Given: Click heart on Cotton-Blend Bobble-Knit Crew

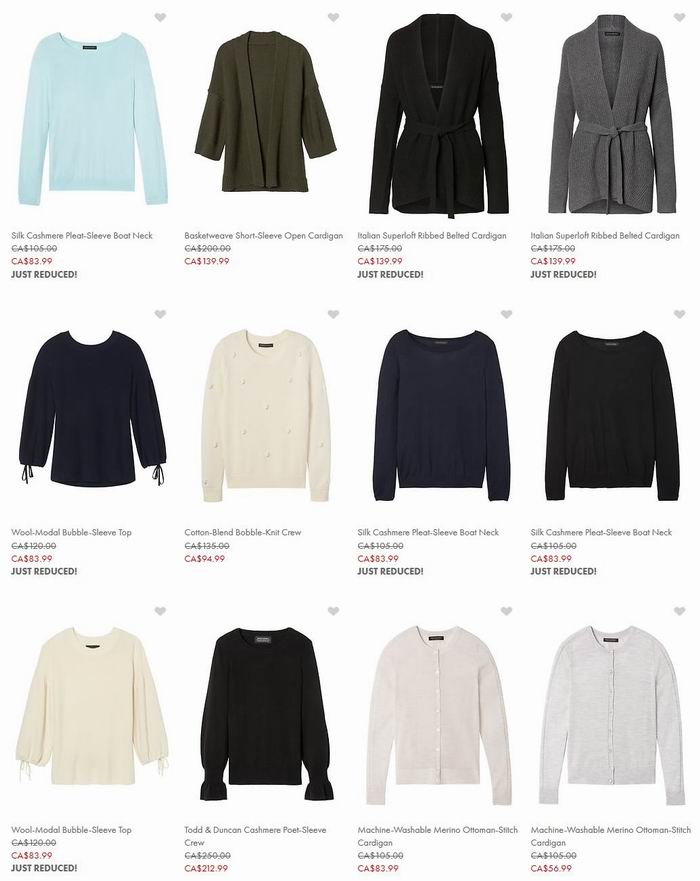Looking at the screenshot, I should tap(333, 314).
